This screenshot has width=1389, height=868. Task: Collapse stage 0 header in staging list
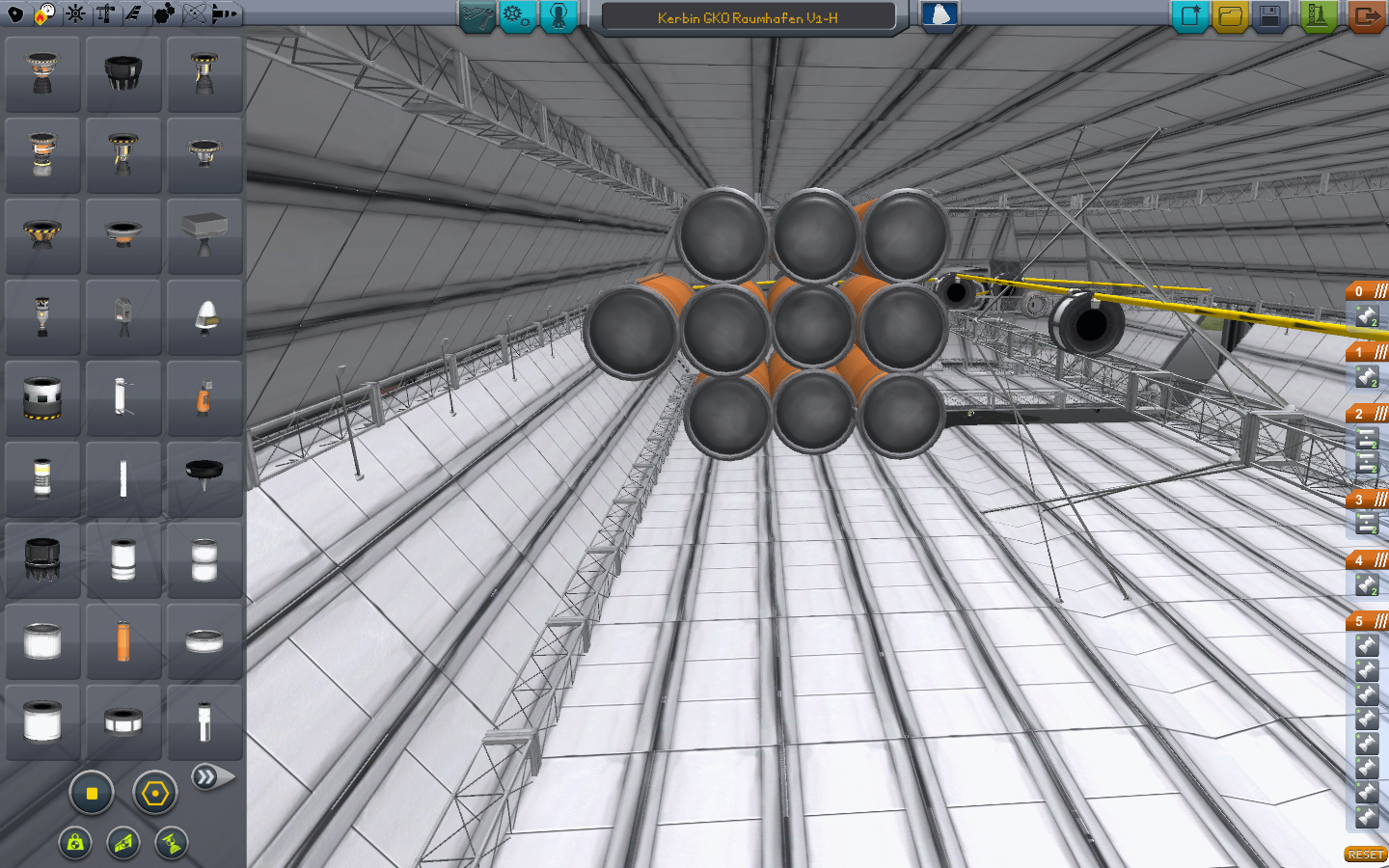[x=1367, y=291]
